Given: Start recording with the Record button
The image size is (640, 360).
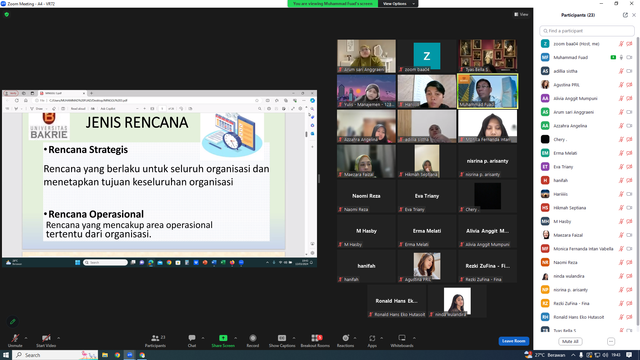Looking at the screenshot, I should point(253,340).
